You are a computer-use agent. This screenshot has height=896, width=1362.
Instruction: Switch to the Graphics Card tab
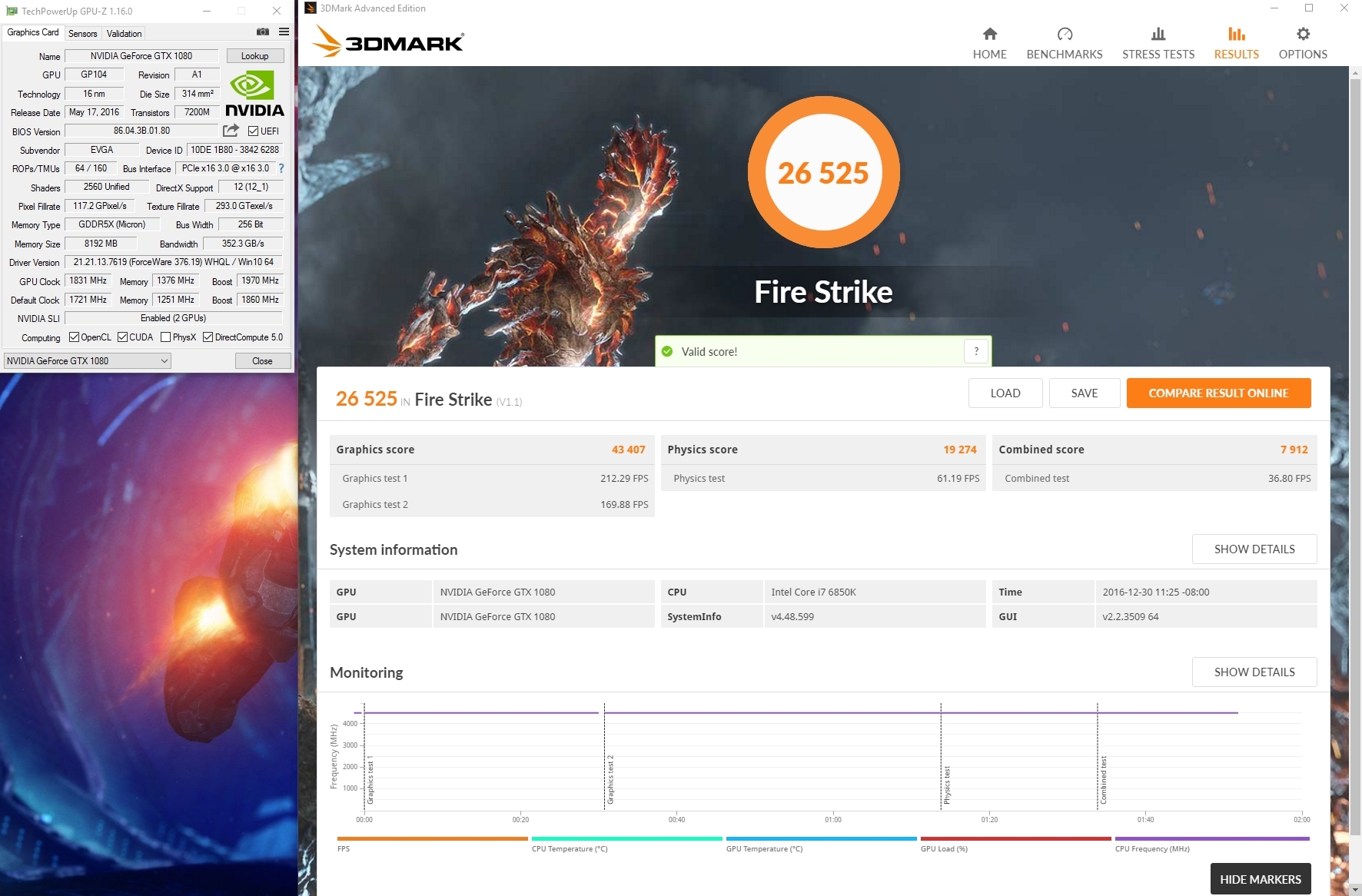coord(33,32)
